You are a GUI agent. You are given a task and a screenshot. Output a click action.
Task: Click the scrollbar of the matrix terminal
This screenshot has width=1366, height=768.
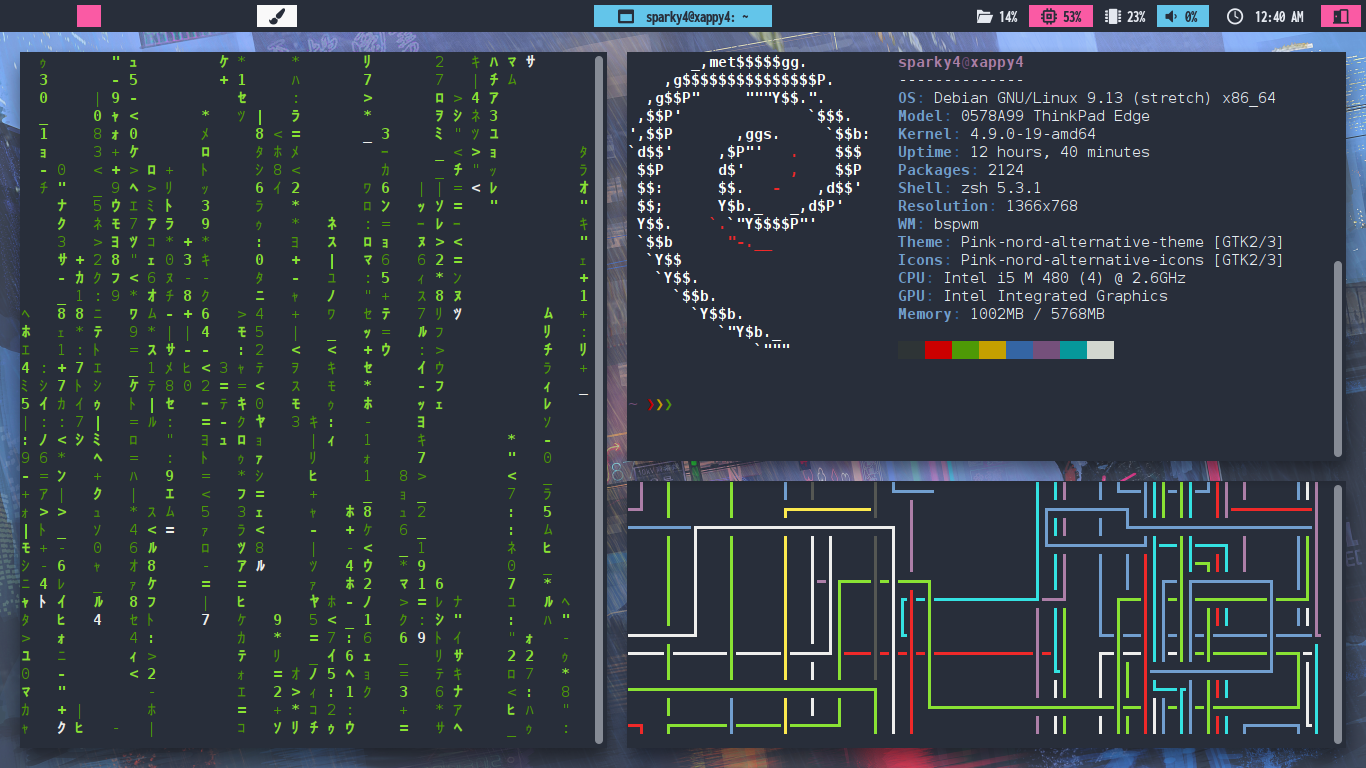click(599, 400)
